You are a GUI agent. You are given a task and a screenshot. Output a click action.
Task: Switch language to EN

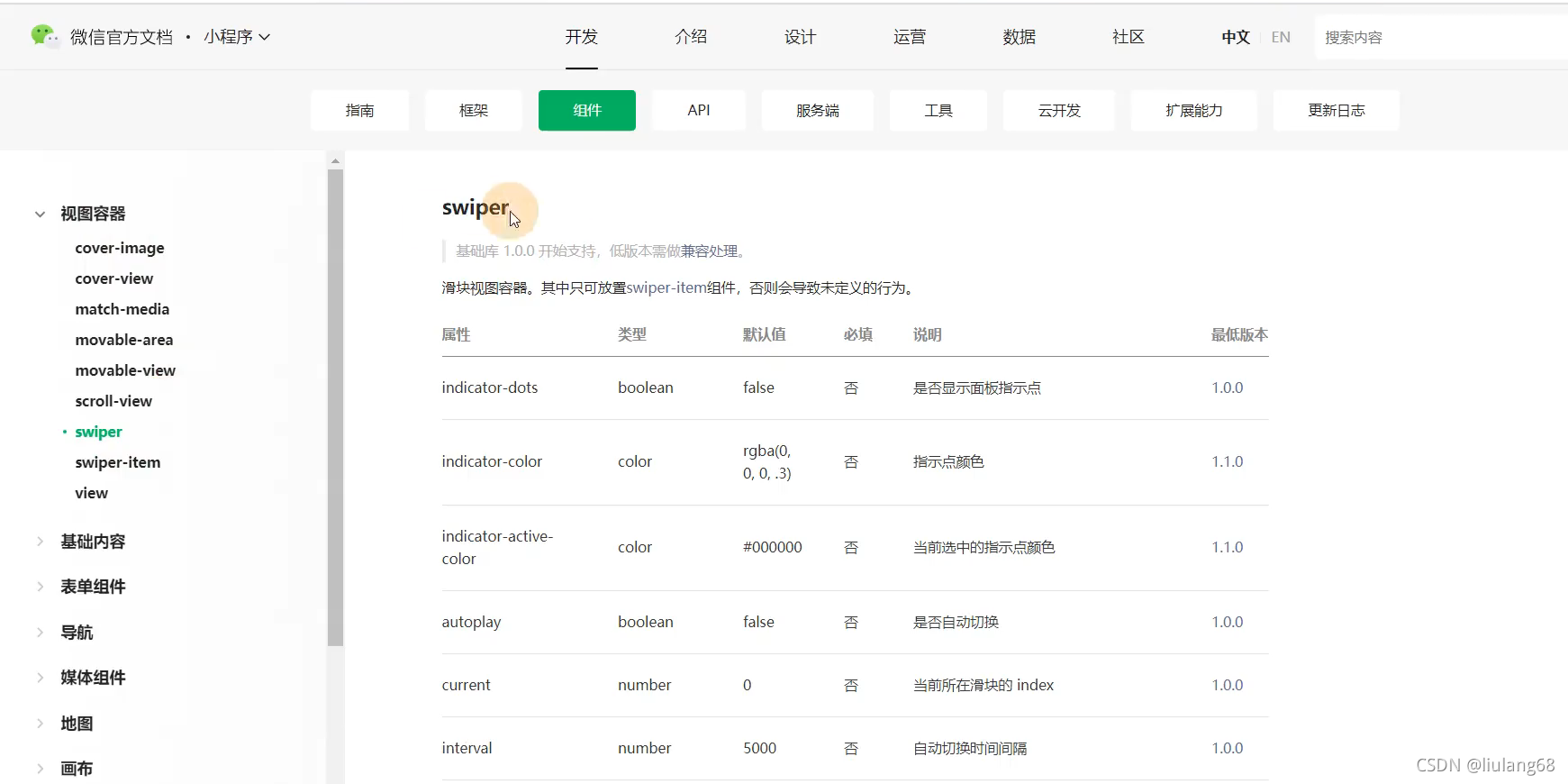pyautogui.click(x=1281, y=37)
